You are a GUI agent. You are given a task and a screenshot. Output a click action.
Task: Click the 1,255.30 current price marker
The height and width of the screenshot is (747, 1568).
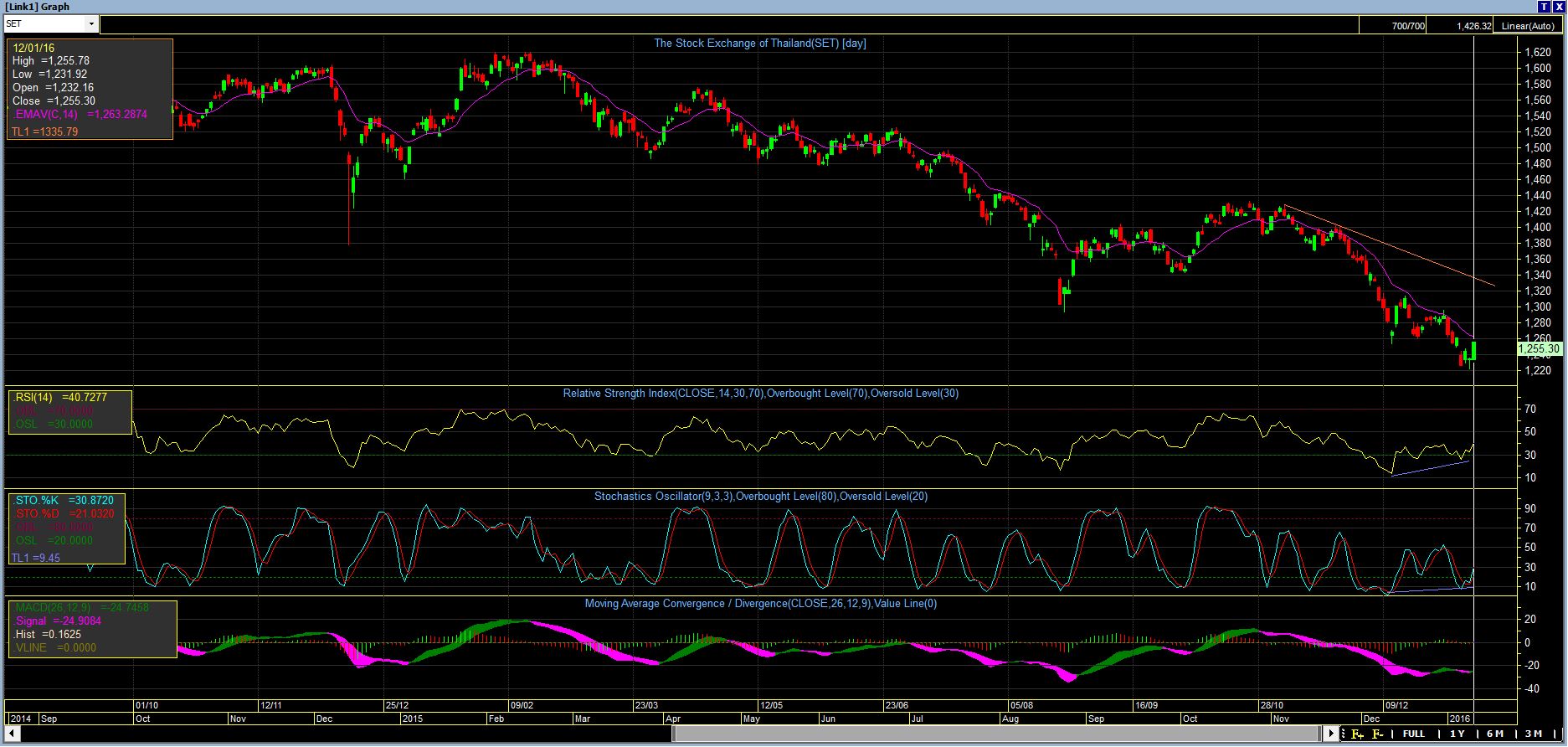(1539, 348)
